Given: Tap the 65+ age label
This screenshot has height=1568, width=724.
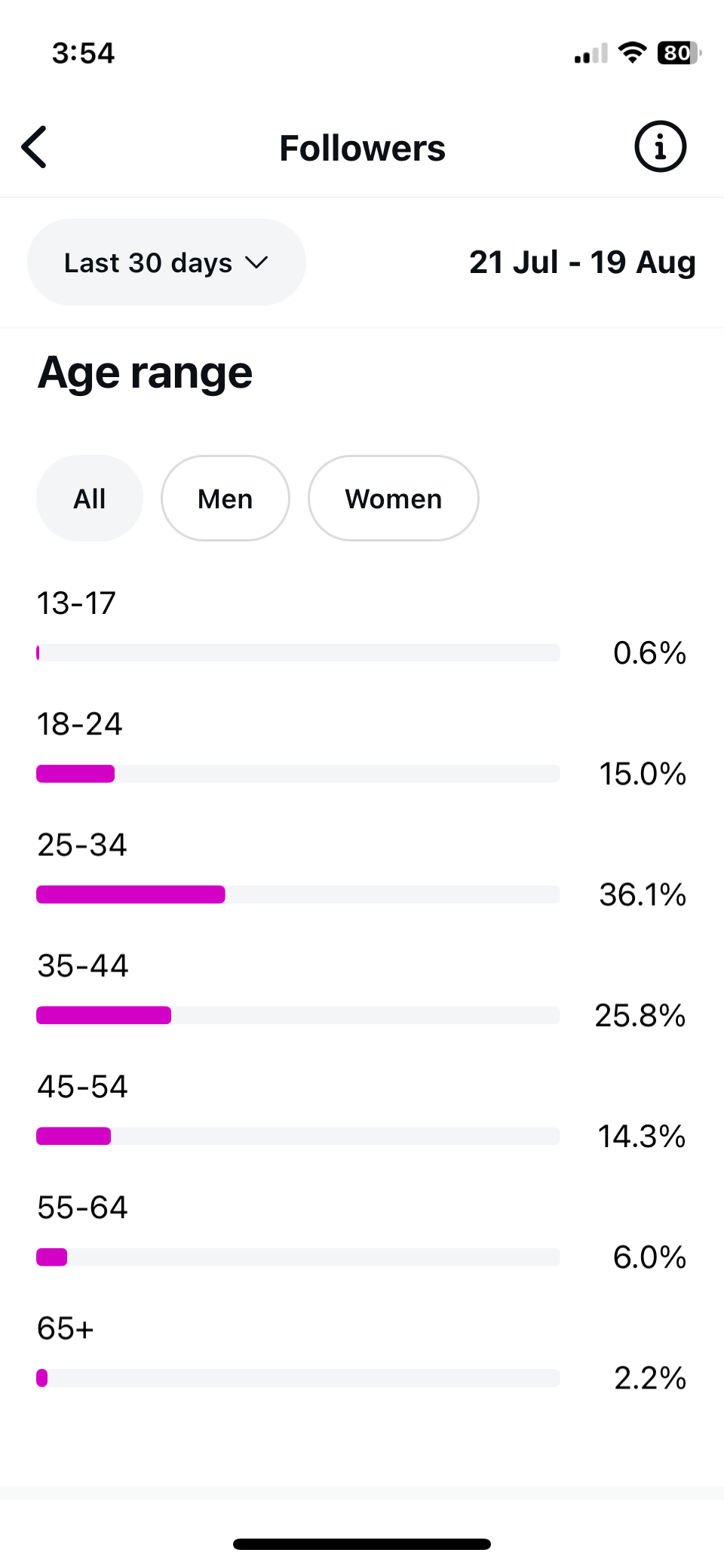Looking at the screenshot, I should (x=66, y=1329).
